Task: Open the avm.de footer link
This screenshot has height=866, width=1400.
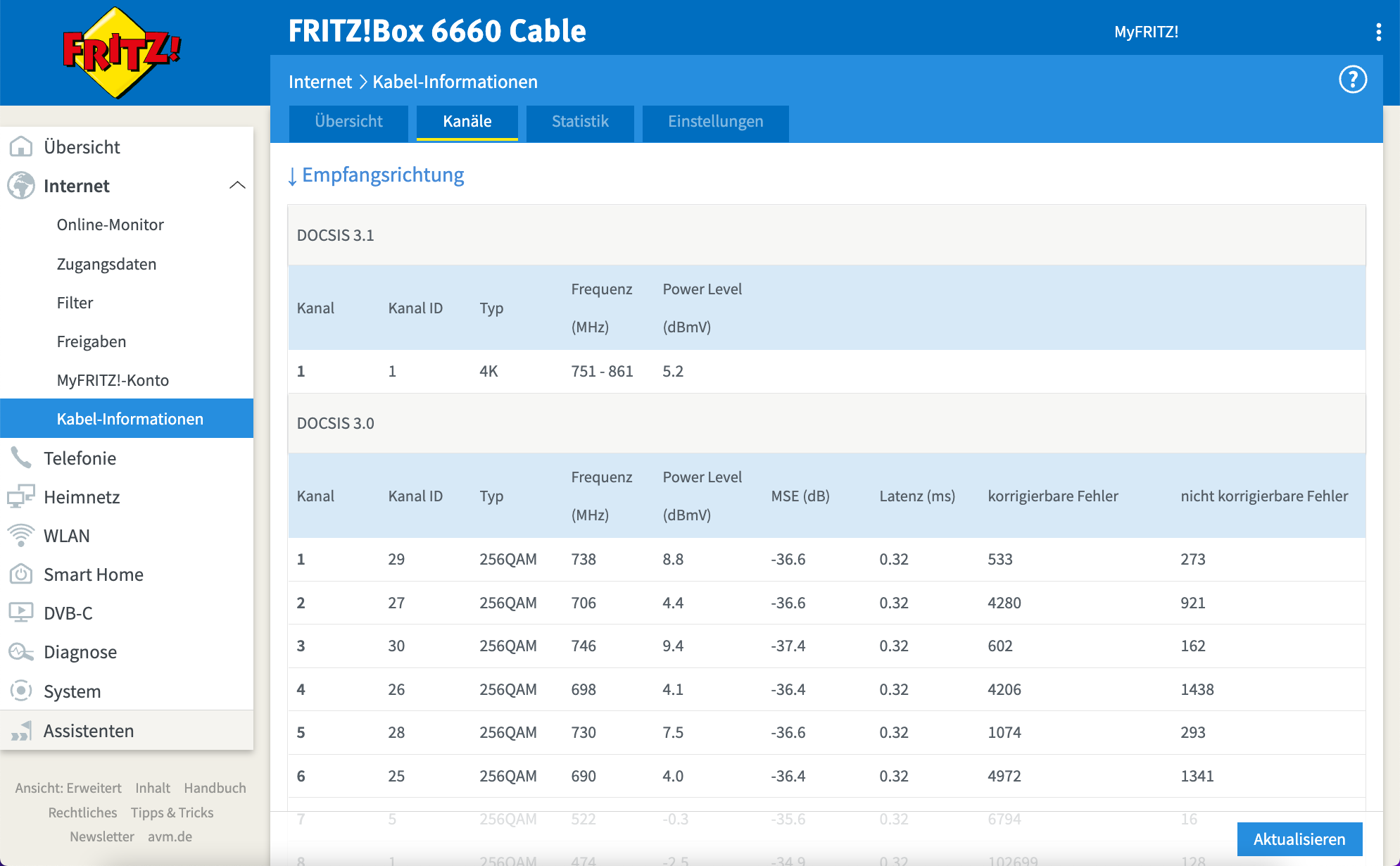Action: [170, 836]
